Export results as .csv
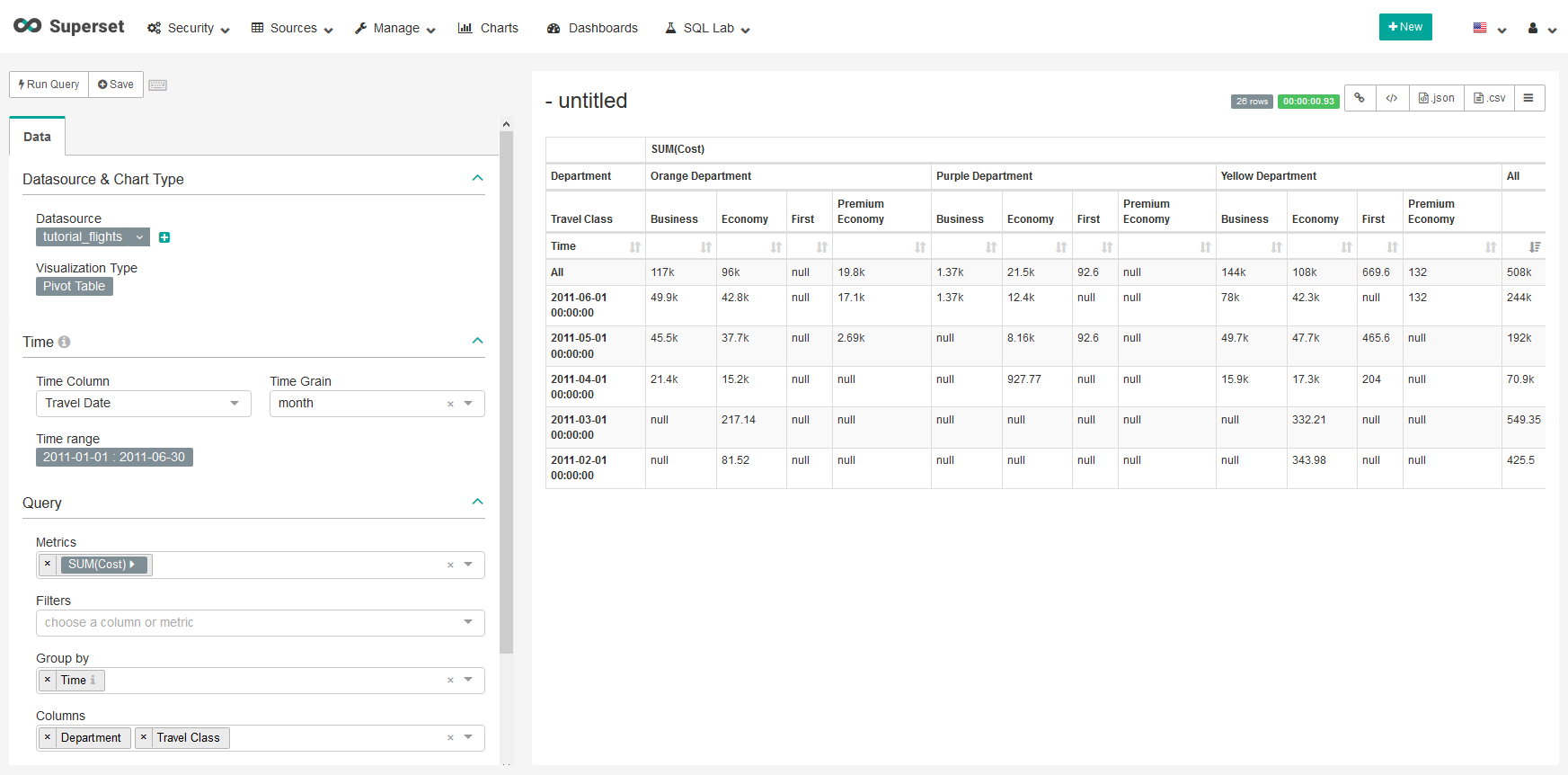1568x775 pixels. pos(1489,98)
